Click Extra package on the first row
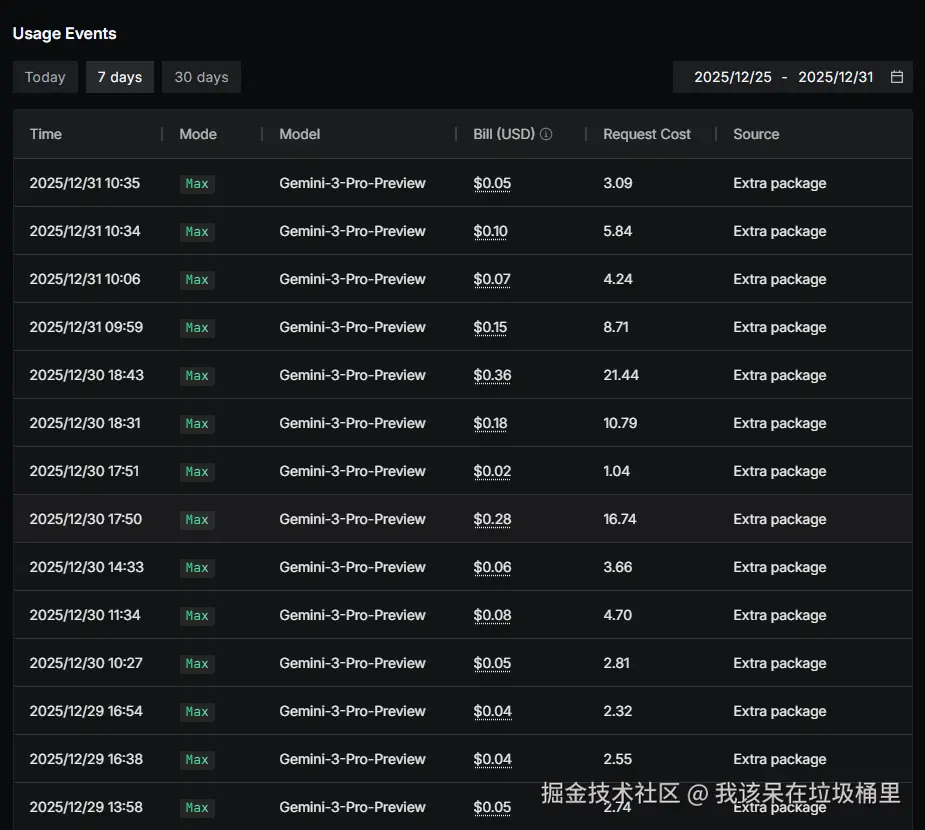 pos(780,183)
